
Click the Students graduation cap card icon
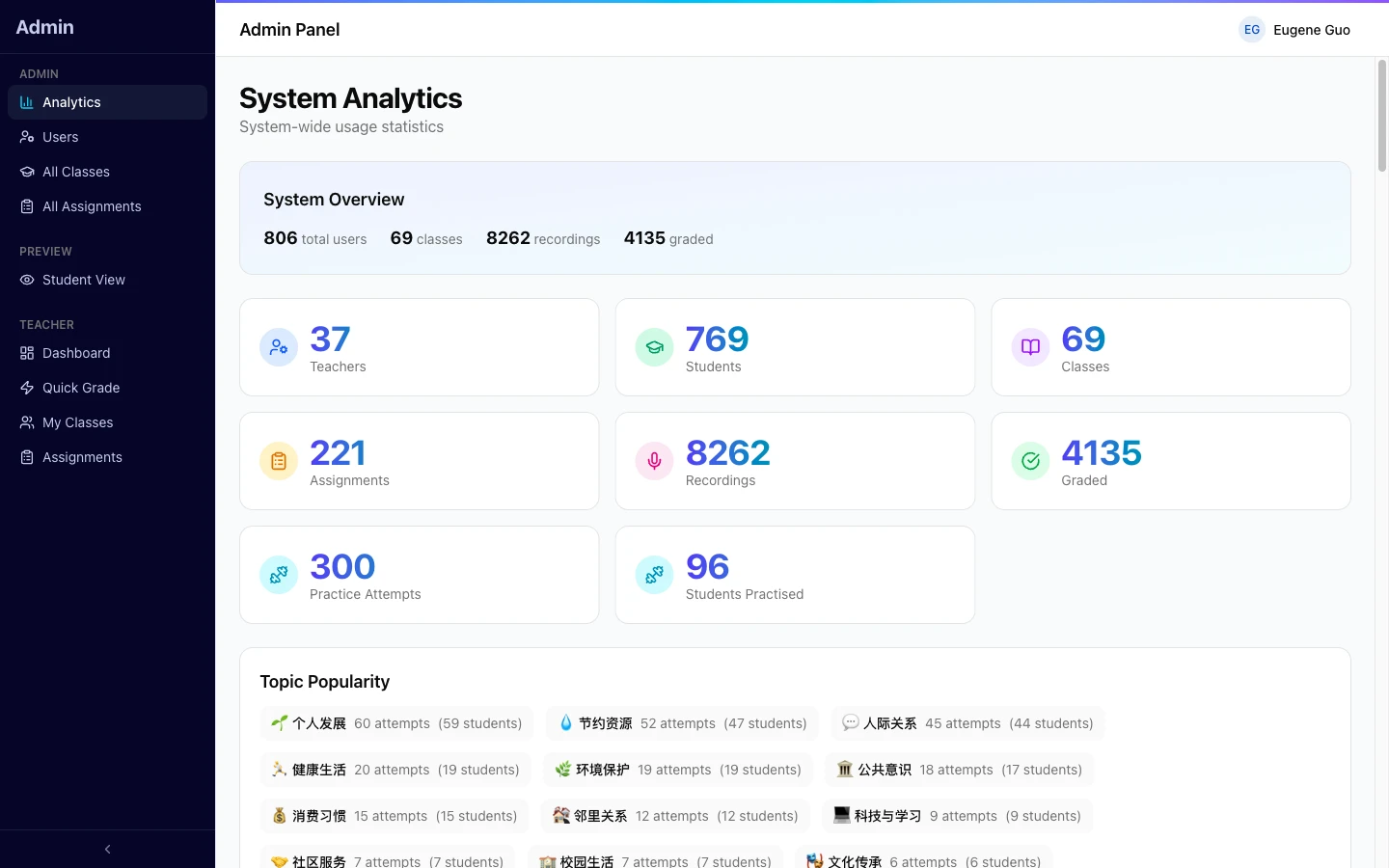[x=655, y=347]
